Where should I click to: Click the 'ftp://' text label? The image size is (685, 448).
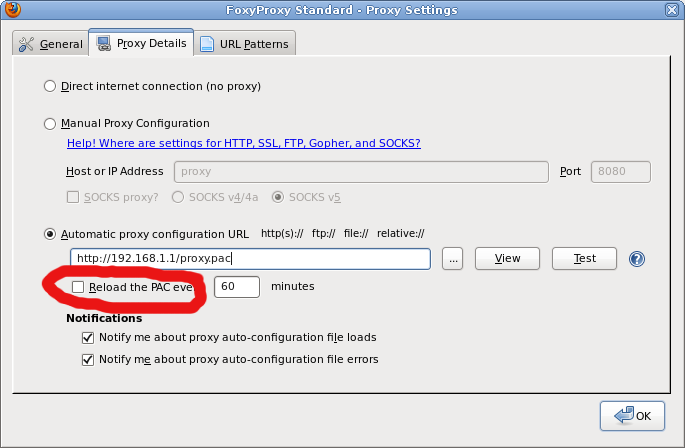[323, 233]
